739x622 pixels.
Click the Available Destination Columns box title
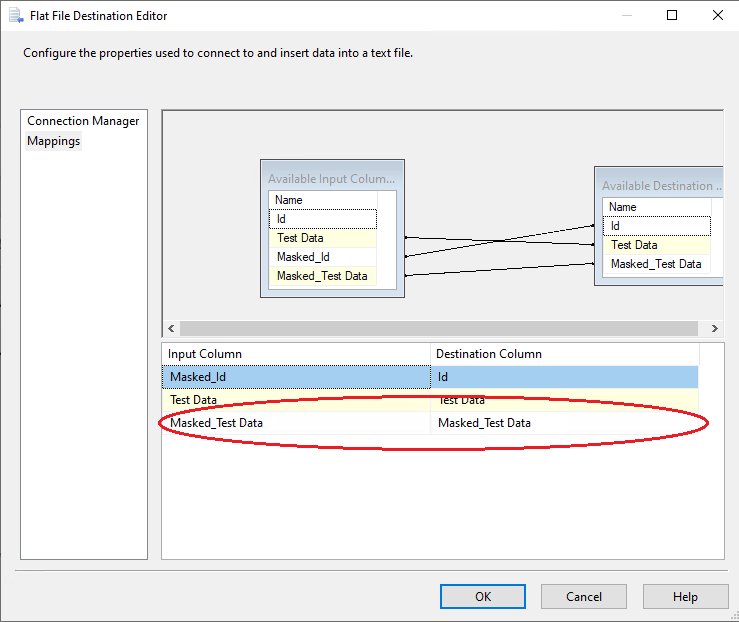click(662, 186)
